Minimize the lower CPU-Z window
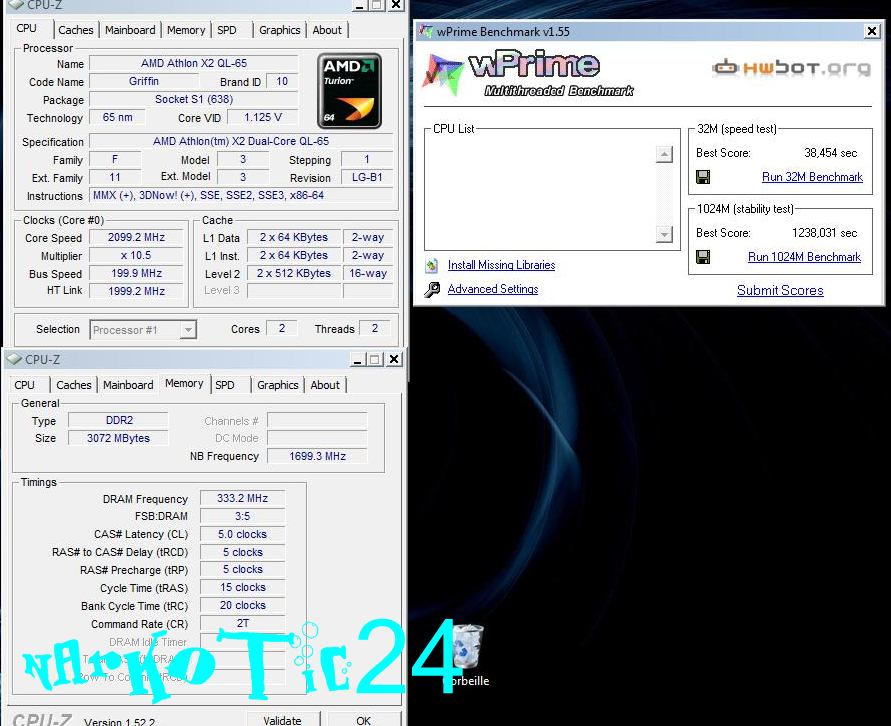 tap(357, 359)
